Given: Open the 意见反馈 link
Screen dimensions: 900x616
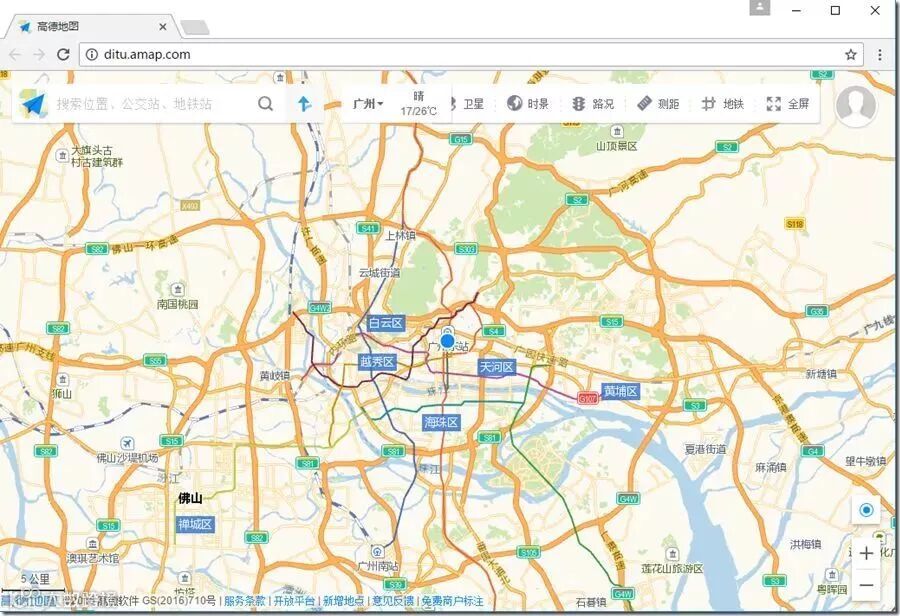Looking at the screenshot, I should (x=393, y=601).
